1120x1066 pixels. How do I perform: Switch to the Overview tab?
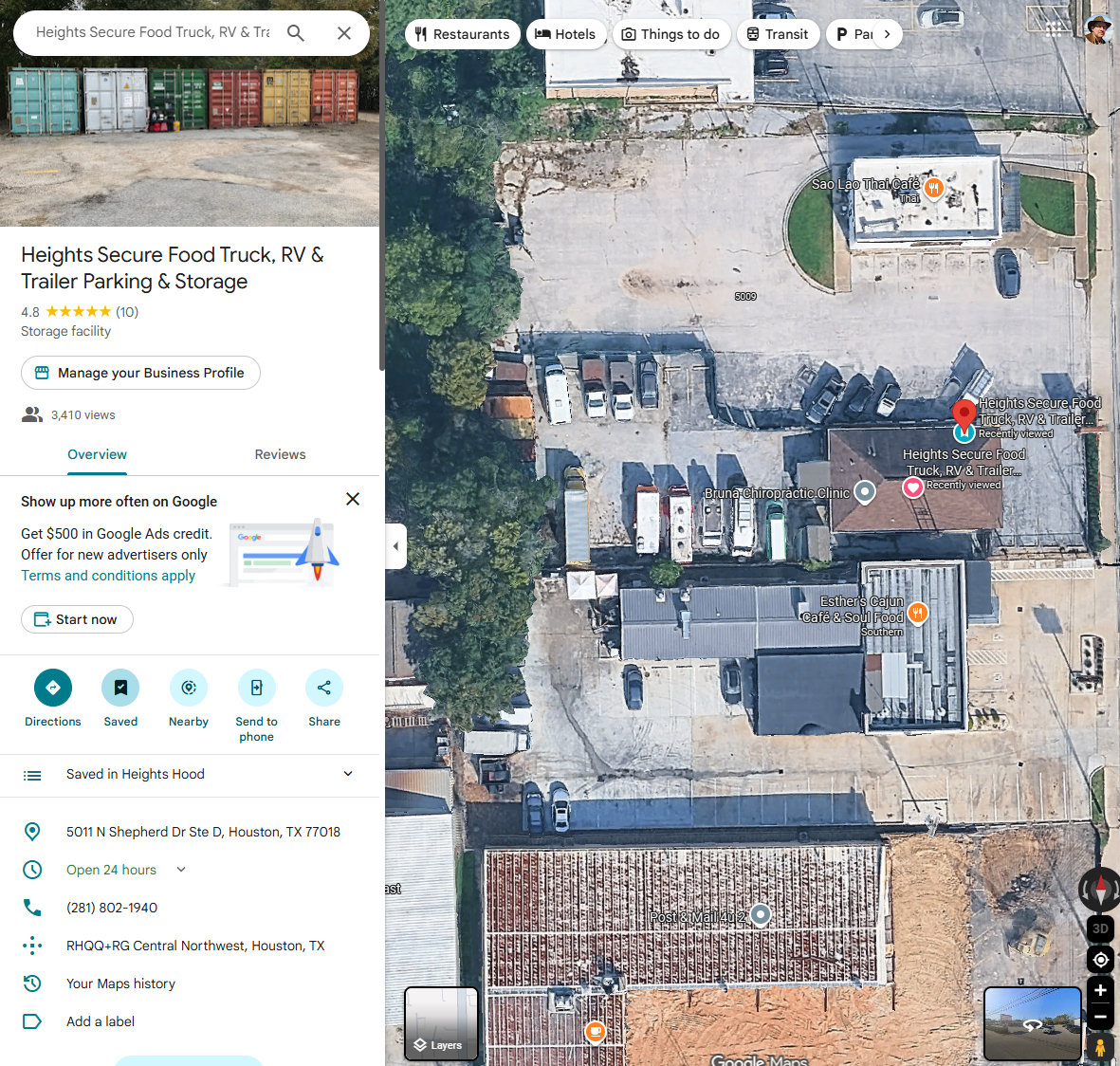[97, 455]
